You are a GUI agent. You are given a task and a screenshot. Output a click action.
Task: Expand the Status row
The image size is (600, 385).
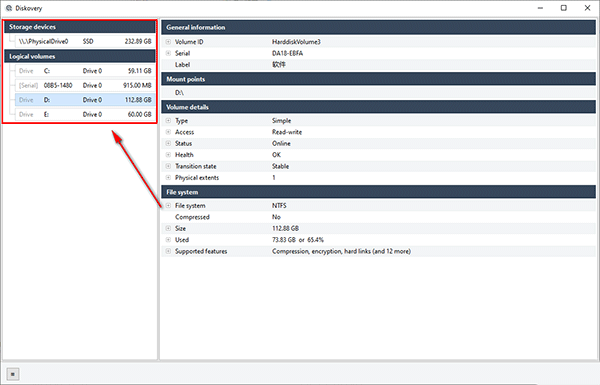(168, 144)
